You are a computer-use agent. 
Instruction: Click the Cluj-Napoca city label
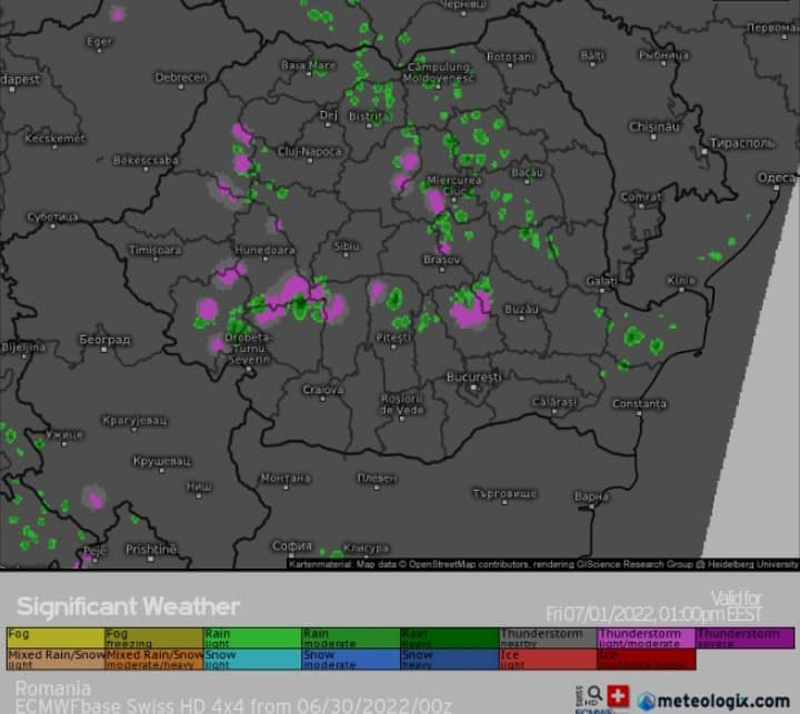point(309,152)
